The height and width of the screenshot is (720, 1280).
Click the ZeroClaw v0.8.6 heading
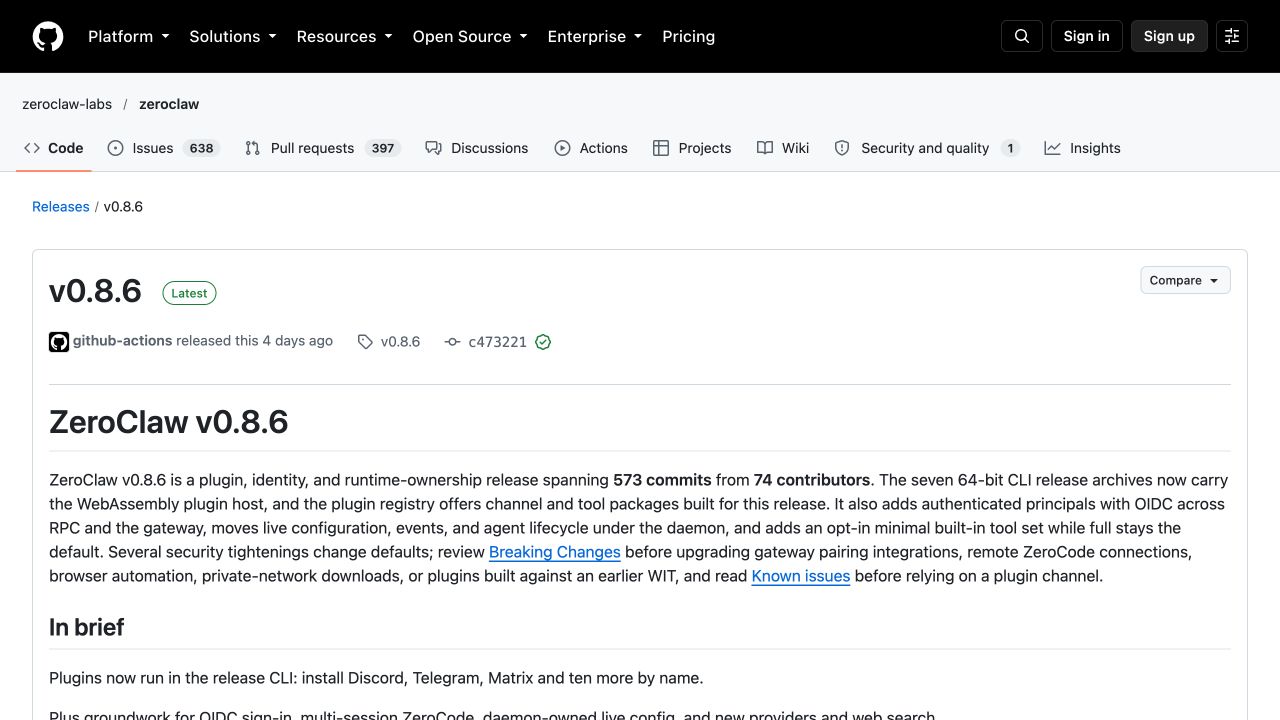click(x=169, y=422)
